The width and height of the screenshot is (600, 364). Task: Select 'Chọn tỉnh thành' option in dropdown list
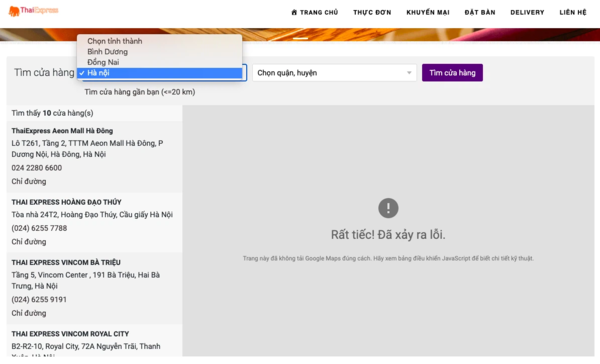[x=160, y=41]
